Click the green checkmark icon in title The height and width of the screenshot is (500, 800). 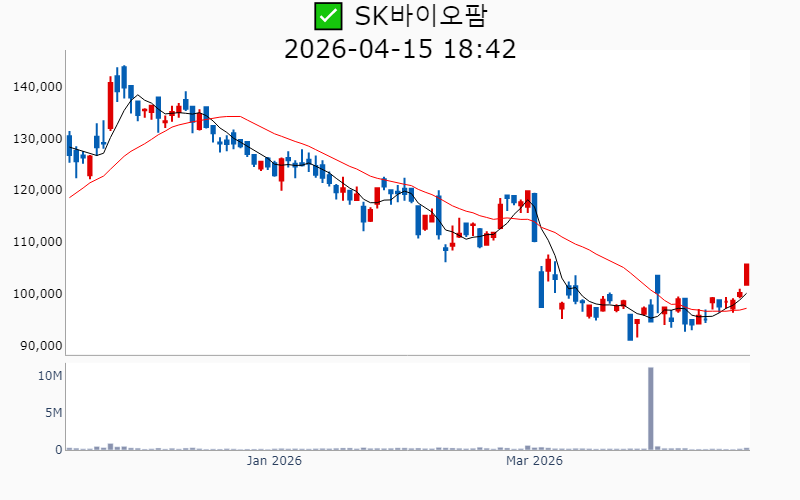(326, 16)
